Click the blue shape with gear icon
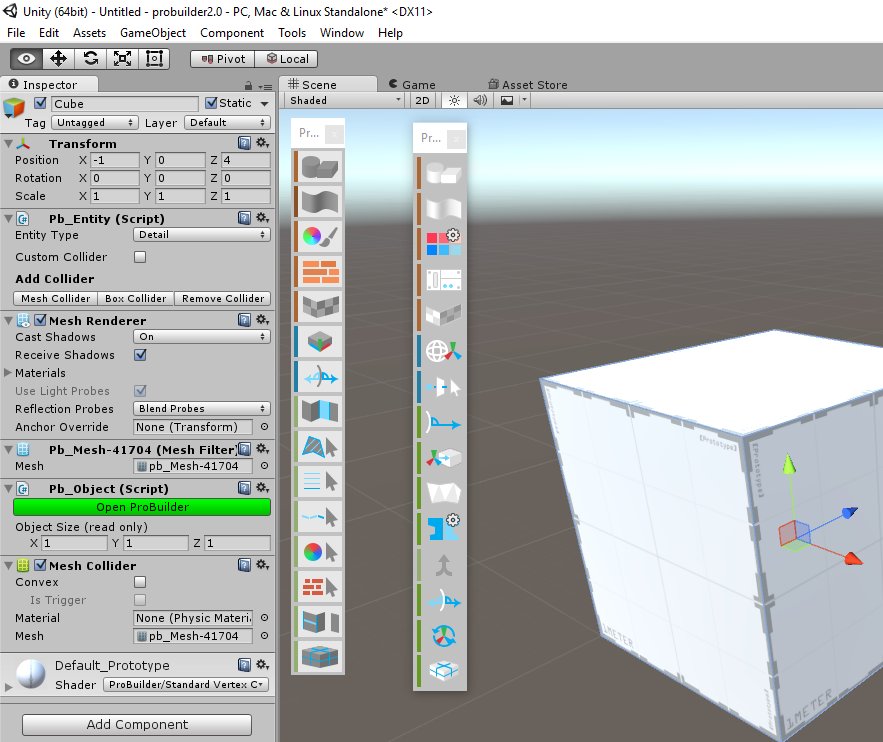The height and width of the screenshot is (742, 883). click(443, 528)
